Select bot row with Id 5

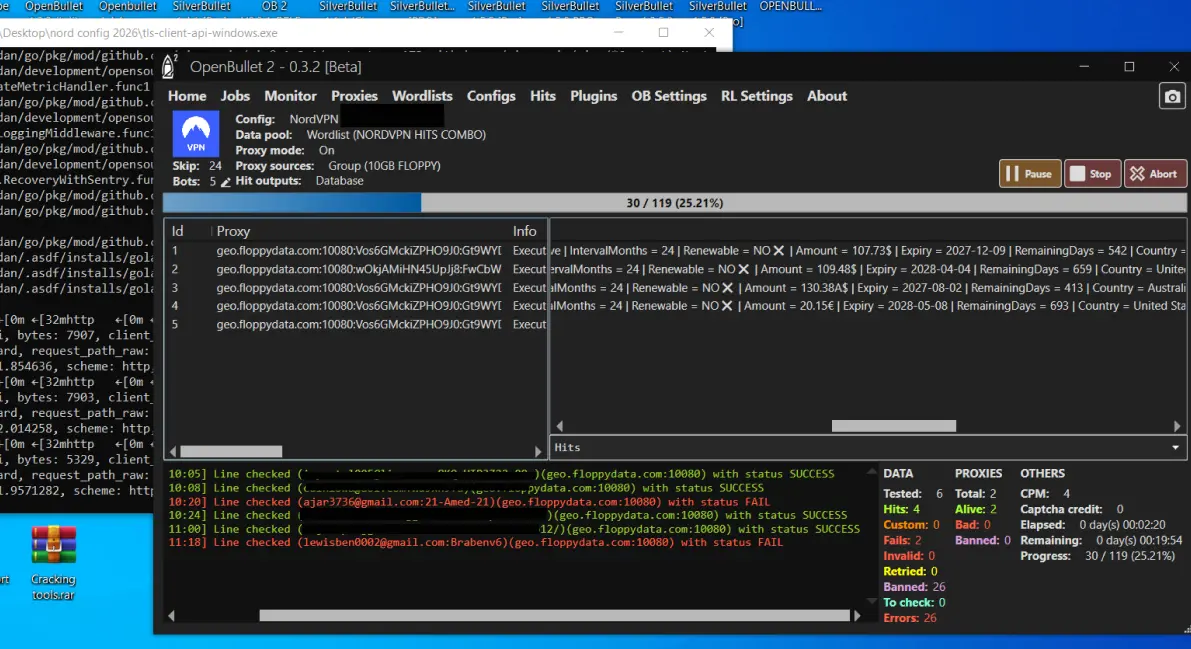pyautogui.click(x=356, y=324)
